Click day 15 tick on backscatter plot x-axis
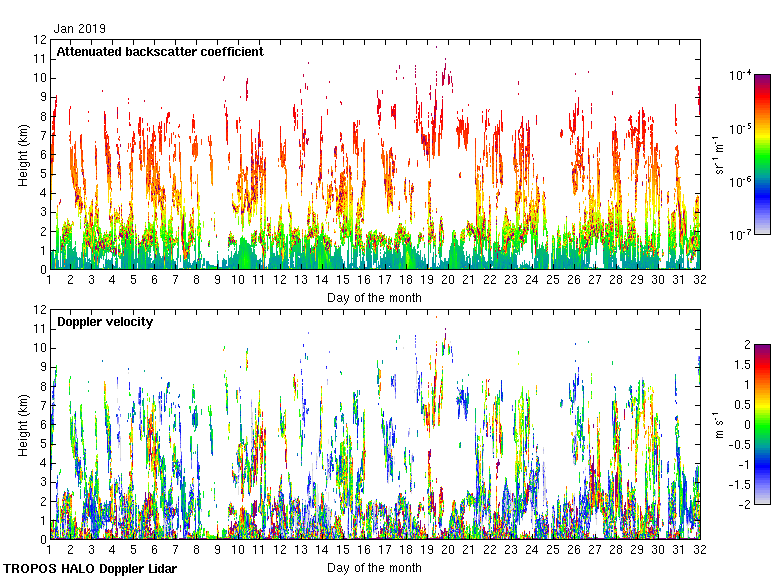Viewport: 780px width, 580px height. pyautogui.click(x=343, y=281)
